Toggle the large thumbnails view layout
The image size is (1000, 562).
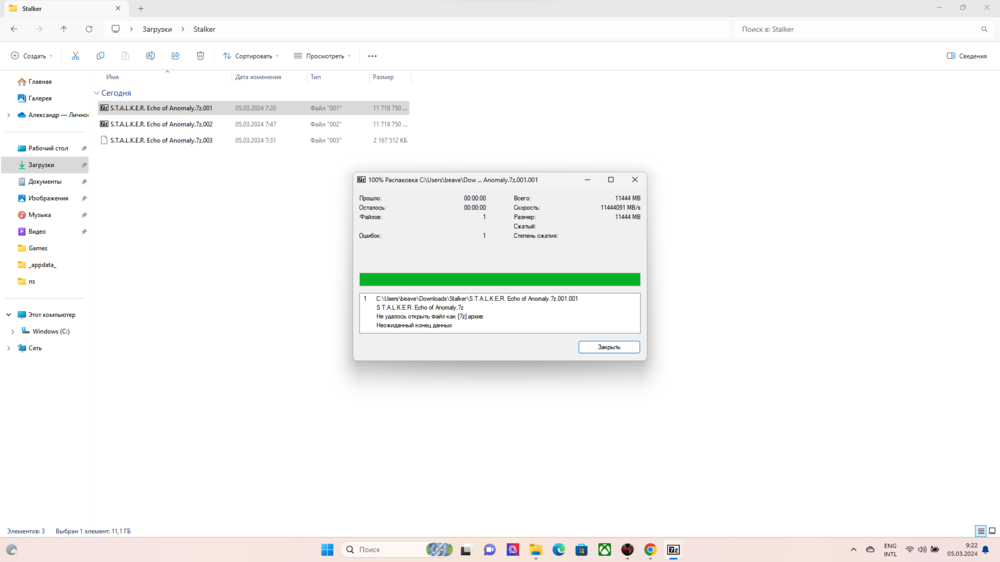click(992, 531)
